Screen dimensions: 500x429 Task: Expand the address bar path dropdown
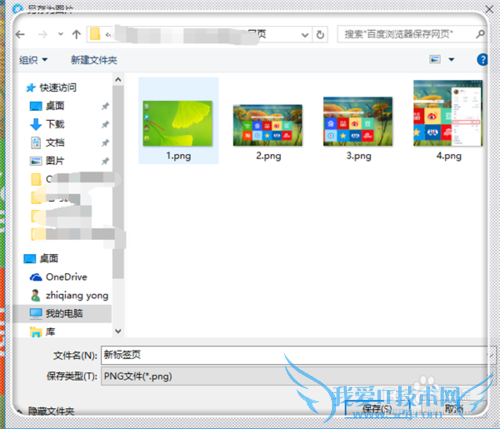click(x=304, y=35)
